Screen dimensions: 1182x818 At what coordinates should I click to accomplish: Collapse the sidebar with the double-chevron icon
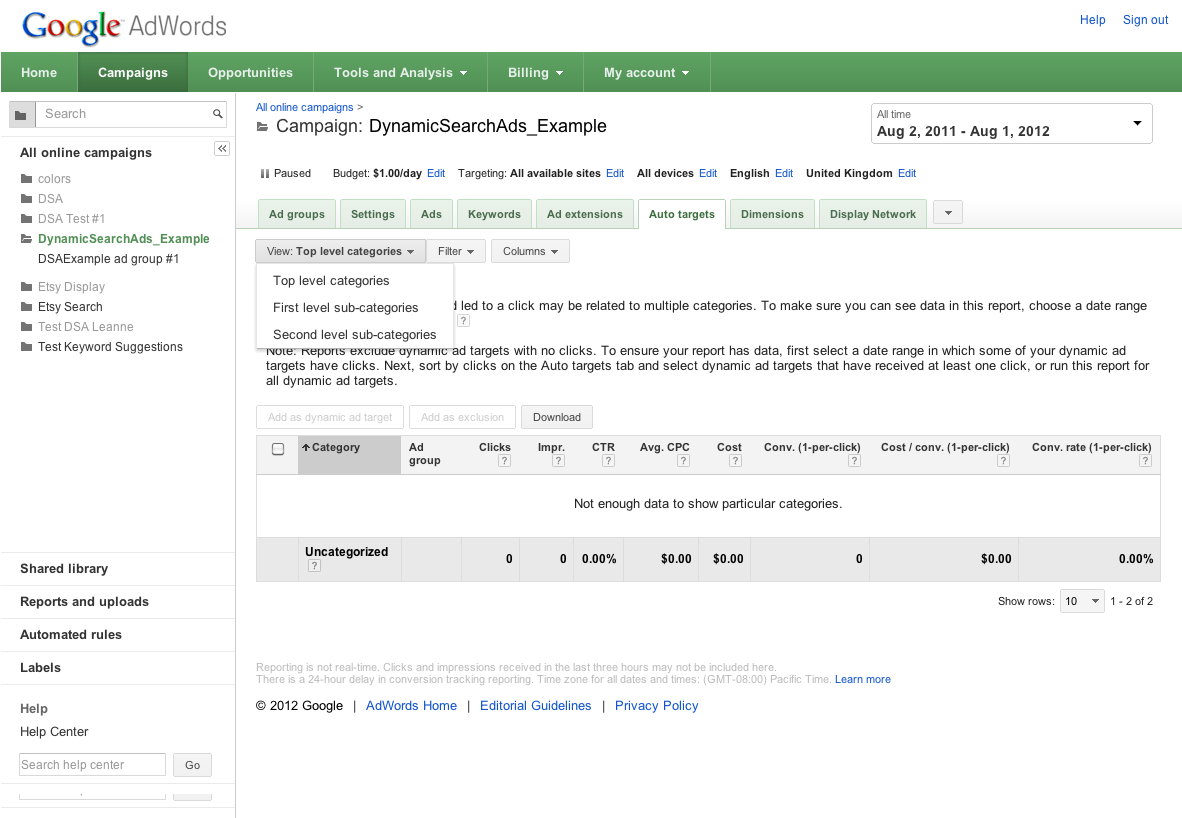[x=222, y=149]
